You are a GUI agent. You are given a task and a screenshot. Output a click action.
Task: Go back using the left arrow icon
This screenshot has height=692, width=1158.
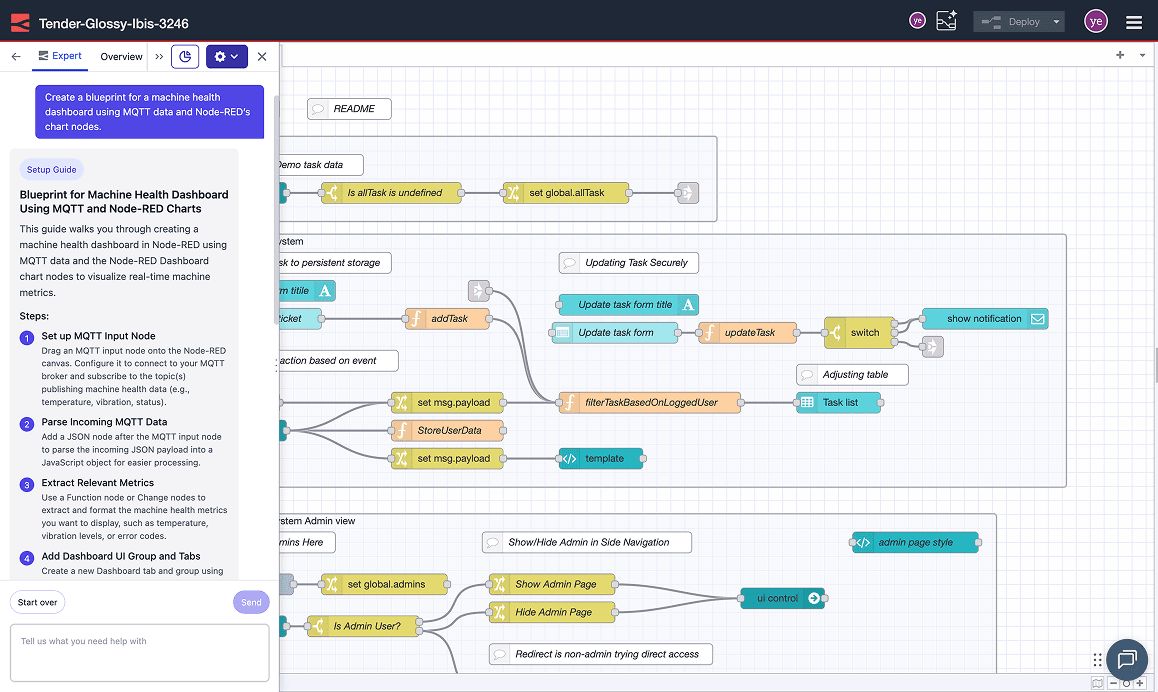[16, 57]
